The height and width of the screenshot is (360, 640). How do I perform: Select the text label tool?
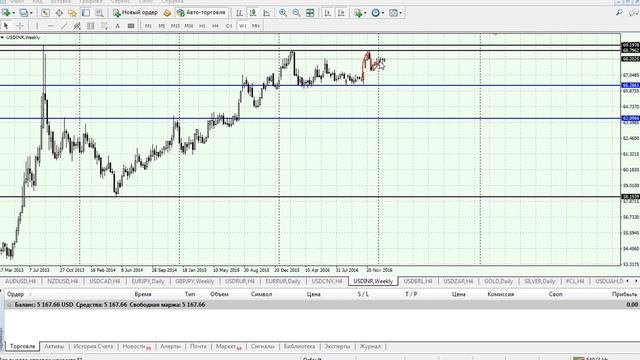131,26
